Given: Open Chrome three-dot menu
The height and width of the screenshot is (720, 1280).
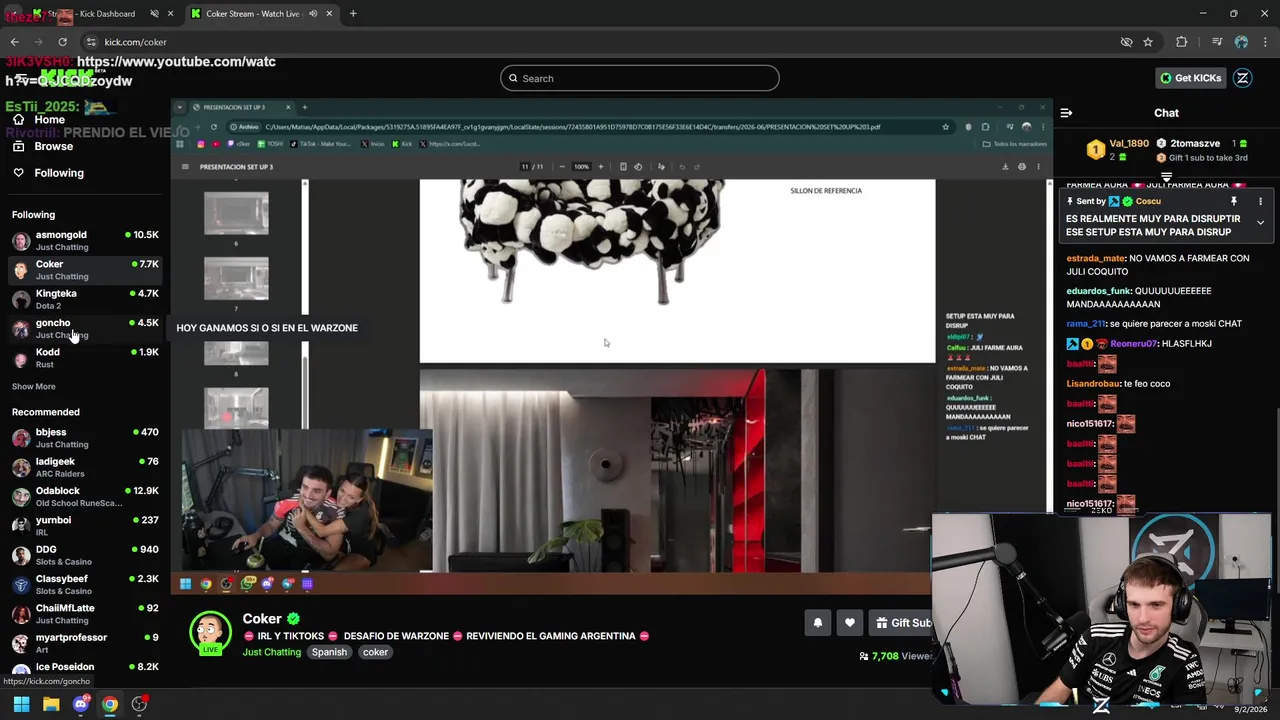Looking at the screenshot, I should (x=1264, y=42).
